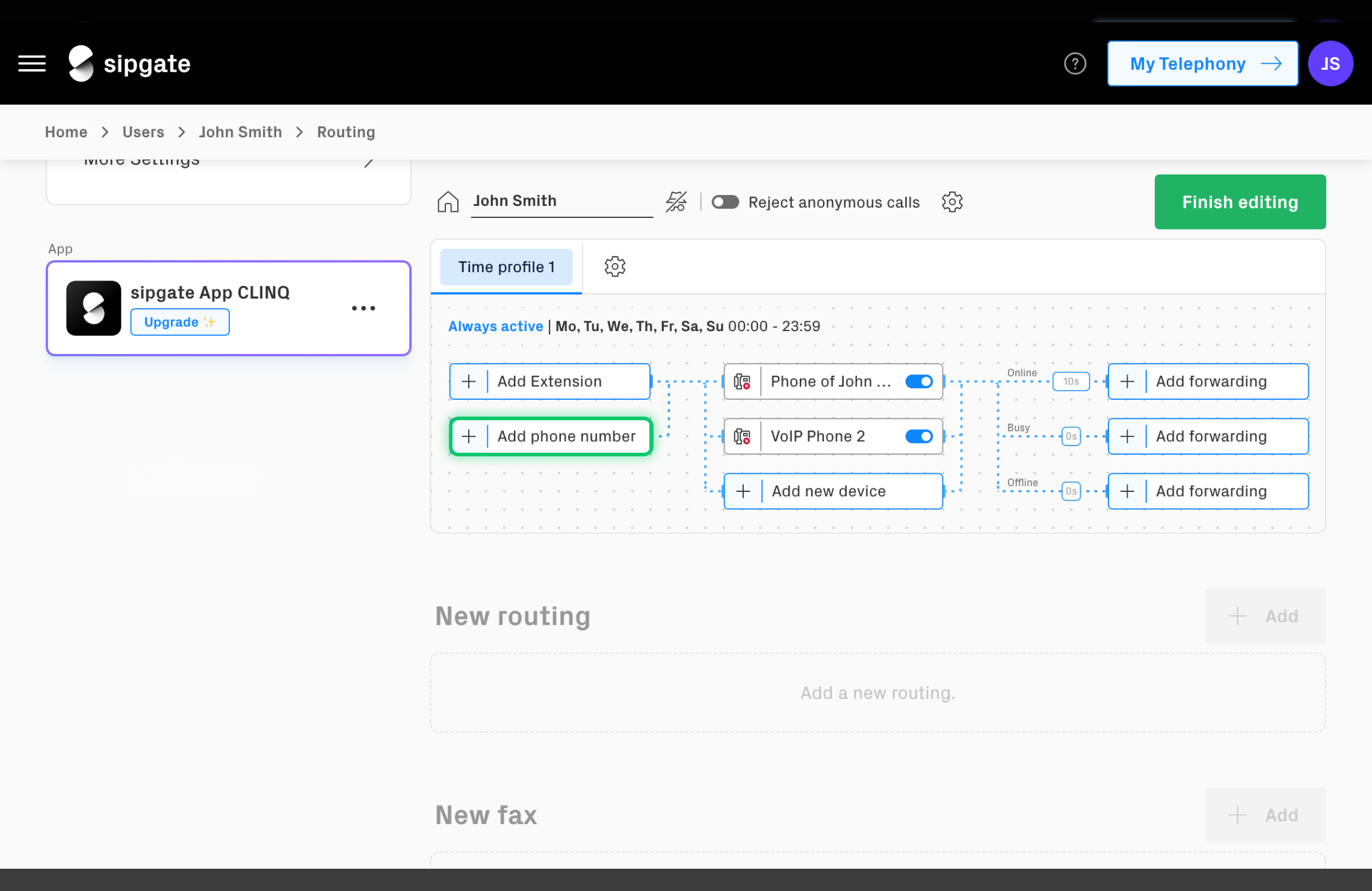Click the My Telephony button
This screenshot has width=1372, height=891.
click(1202, 63)
